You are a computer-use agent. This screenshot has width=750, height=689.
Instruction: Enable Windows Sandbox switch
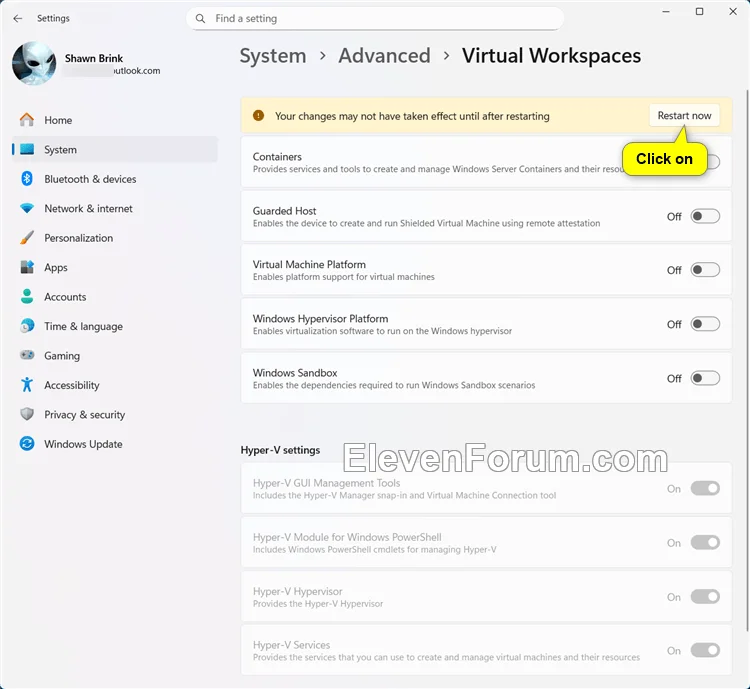point(705,378)
